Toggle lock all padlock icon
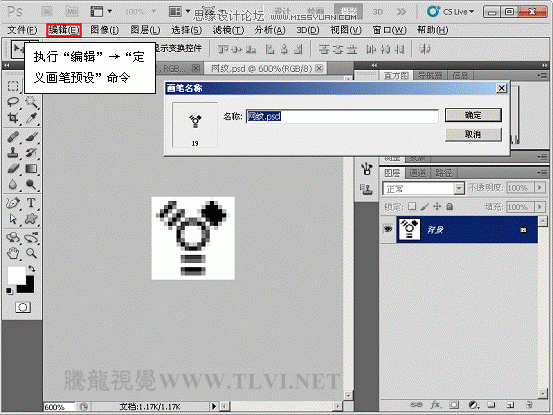The width and height of the screenshot is (553, 415). [x=450, y=207]
